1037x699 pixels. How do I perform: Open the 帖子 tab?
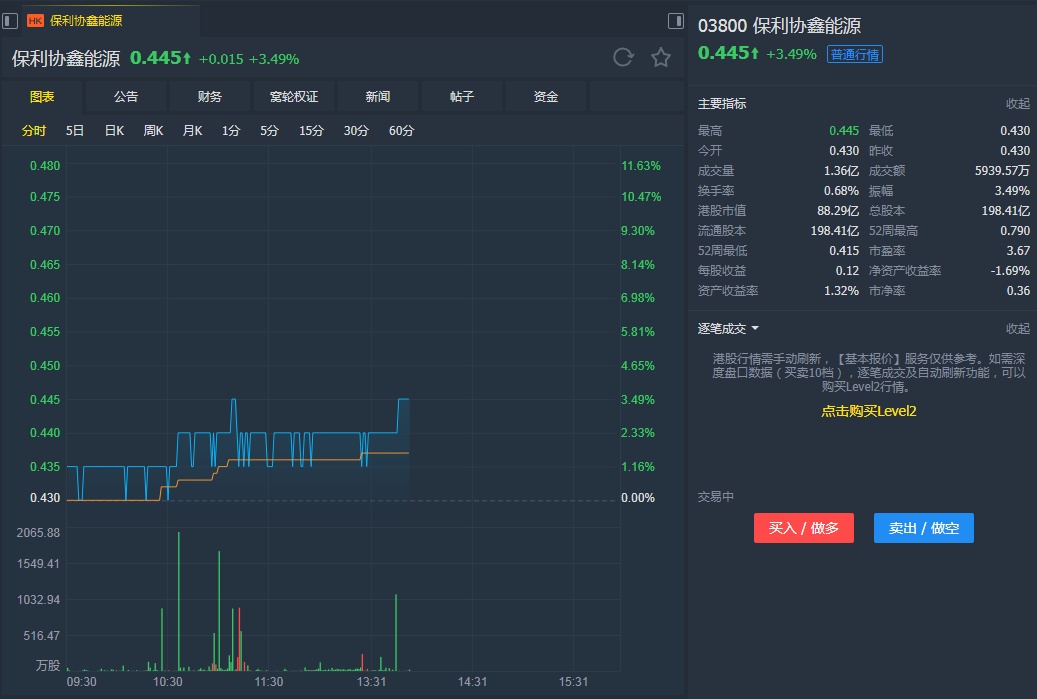[x=462, y=97]
